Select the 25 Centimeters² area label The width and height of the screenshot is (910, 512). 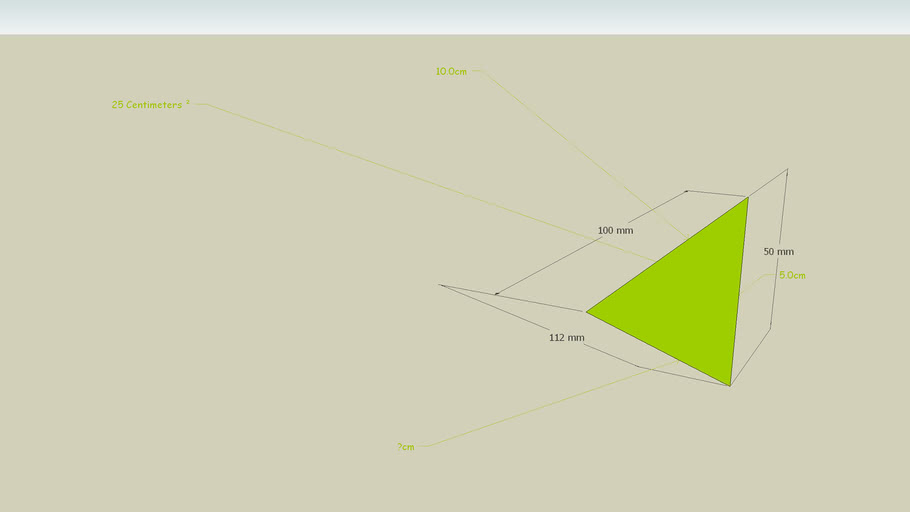tap(150, 104)
